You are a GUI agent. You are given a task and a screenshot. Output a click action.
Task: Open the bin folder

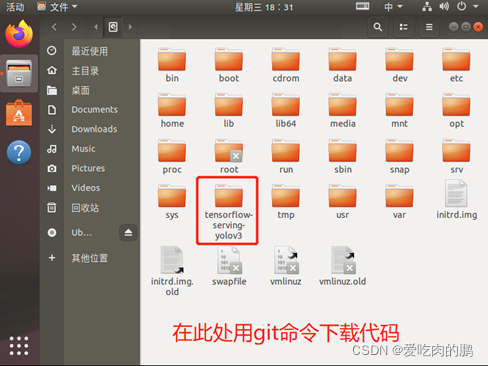pyautogui.click(x=172, y=64)
